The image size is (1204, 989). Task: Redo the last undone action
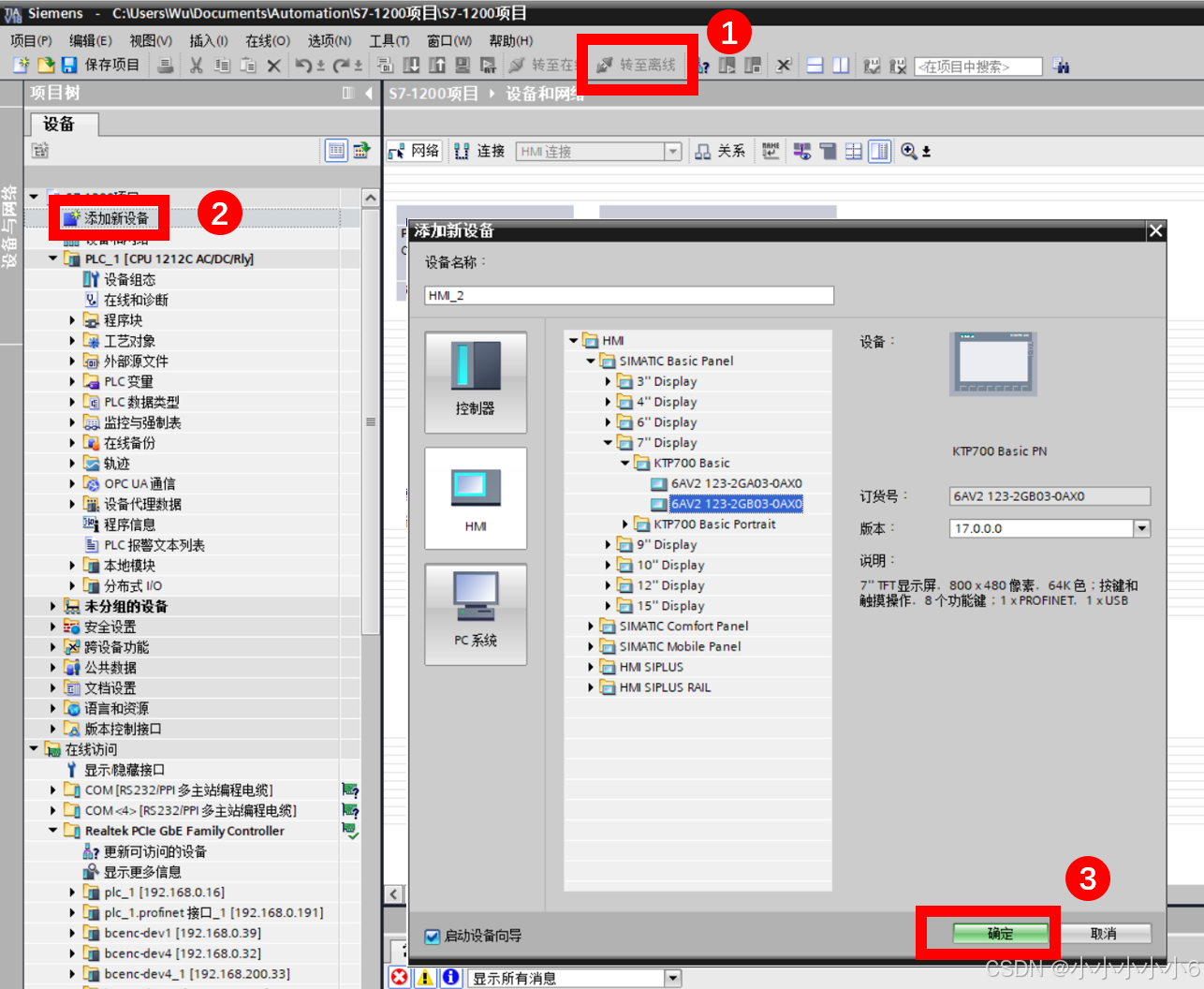coord(342,66)
